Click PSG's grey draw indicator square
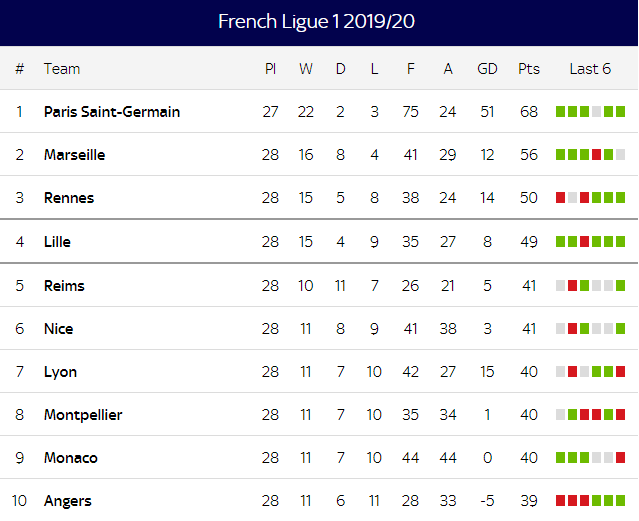This screenshot has width=639, height=521. pos(596,111)
